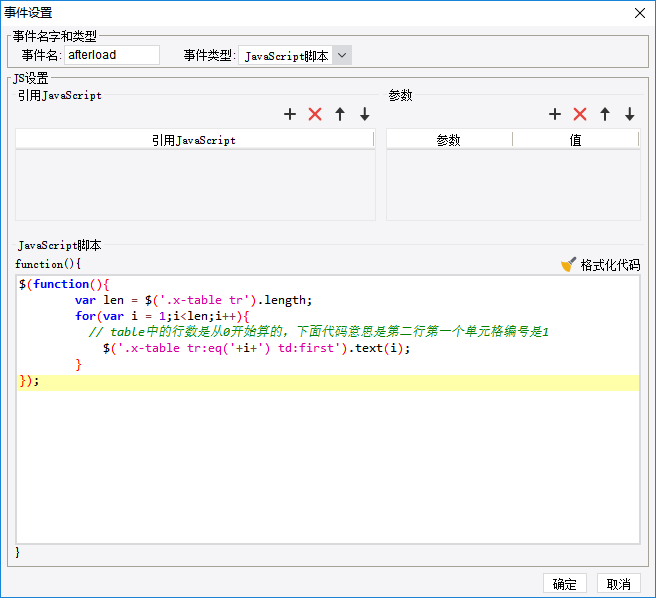
Task: Add a new parameter row
Action: click(x=555, y=114)
